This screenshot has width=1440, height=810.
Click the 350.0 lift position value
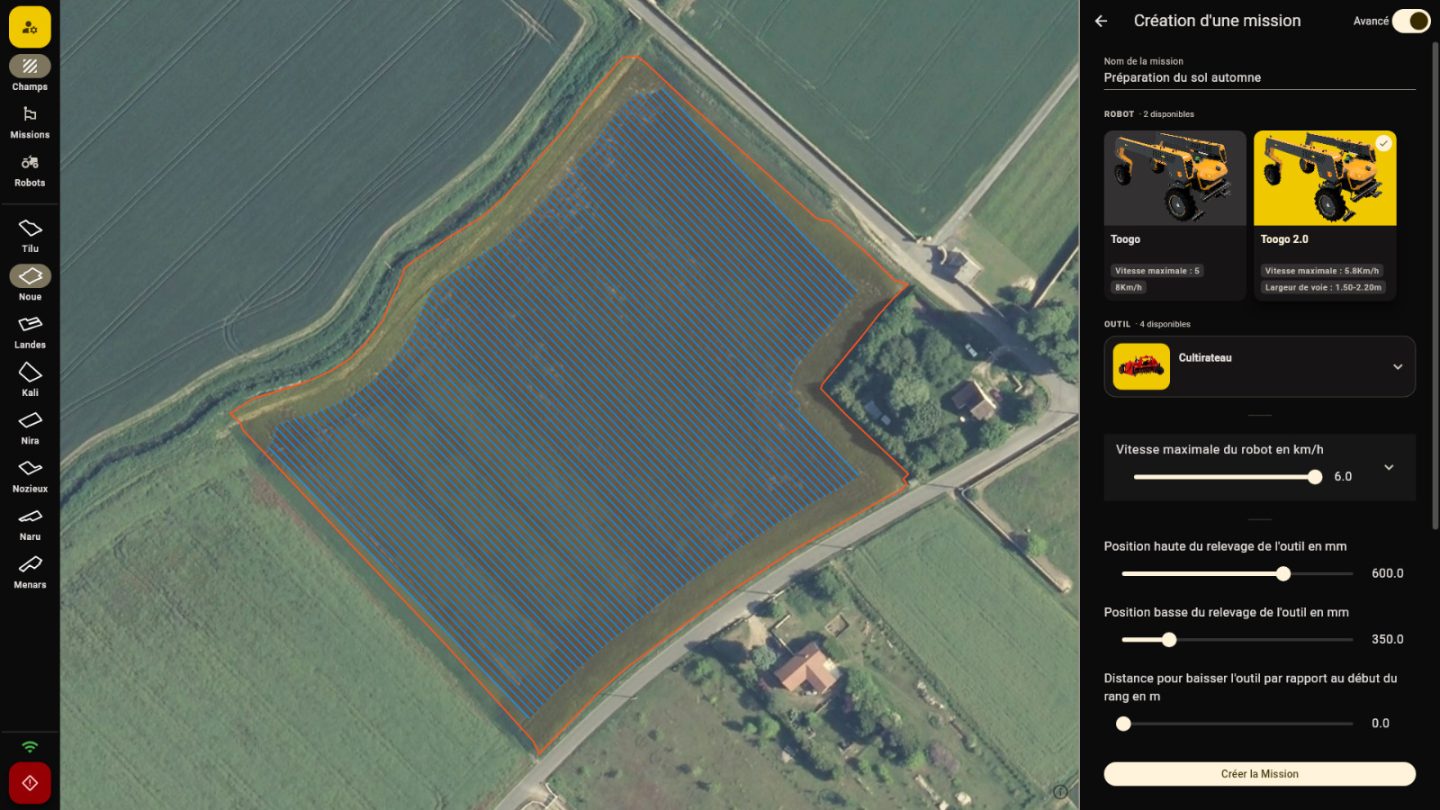pyautogui.click(x=1387, y=640)
